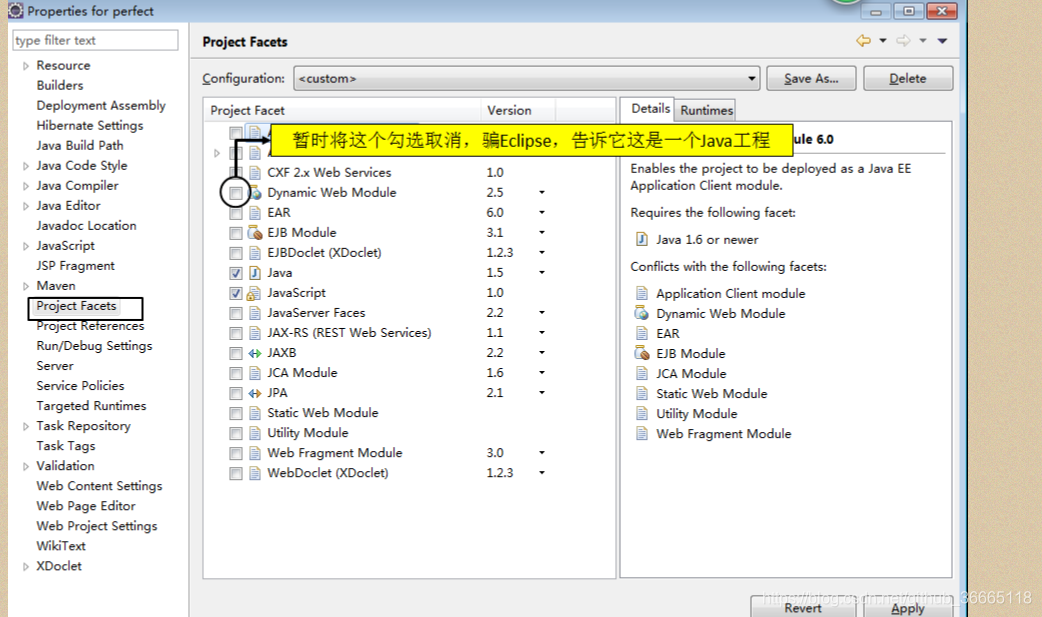
Task: Click the Delete configuration button
Action: pos(908,78)
